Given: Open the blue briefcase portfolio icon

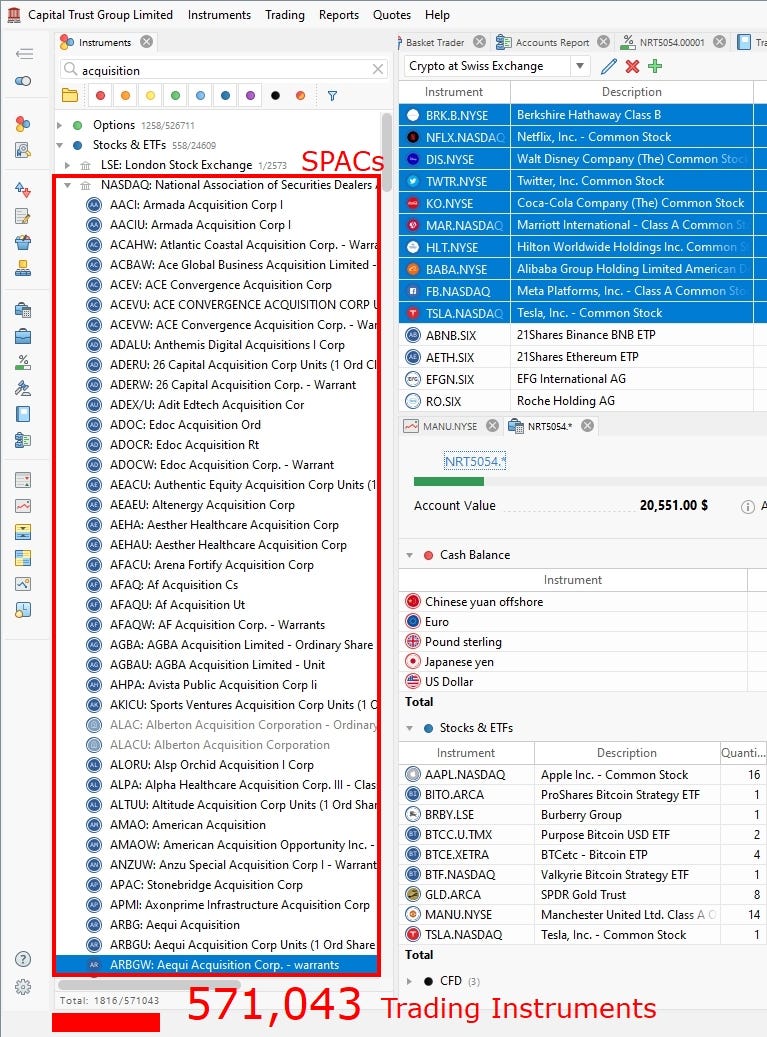Looking at the screenshot, I should 23,336.
